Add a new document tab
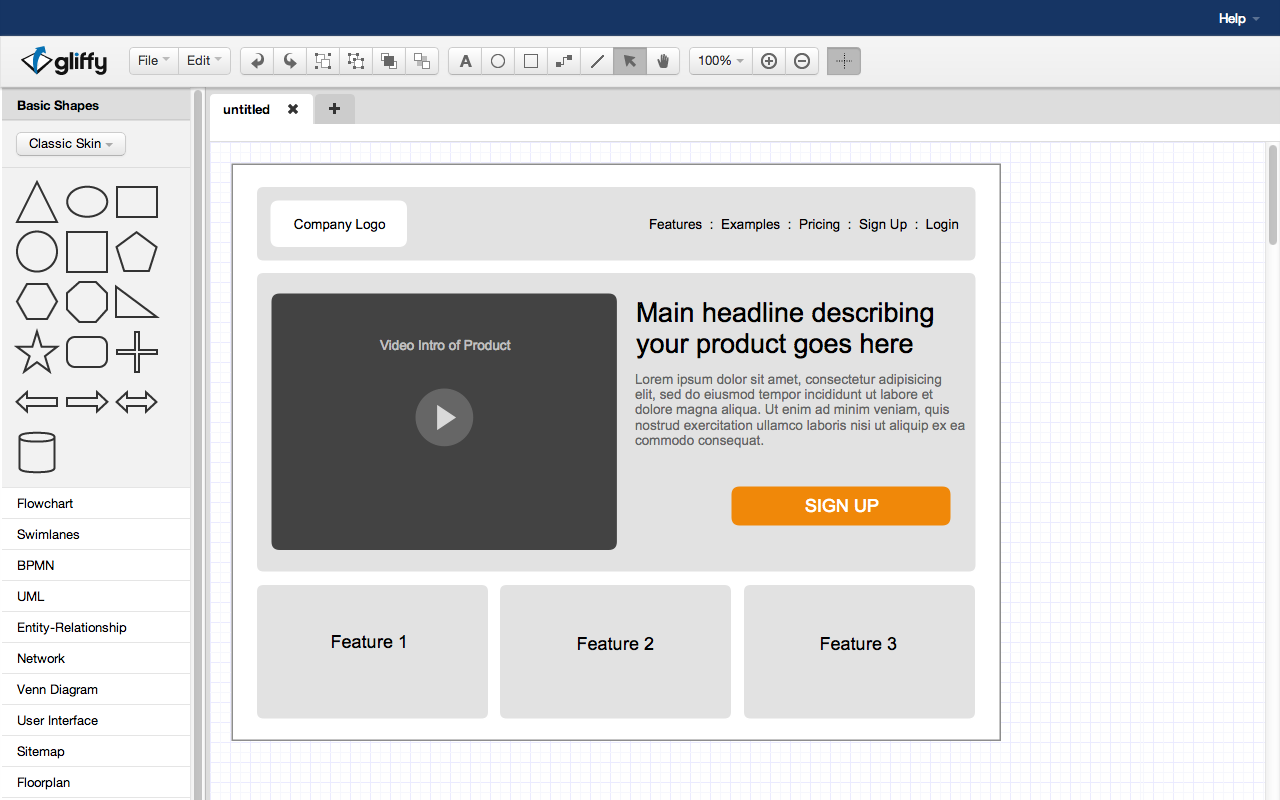This screenshot has height=800, width=1280. tap(335, 109)
